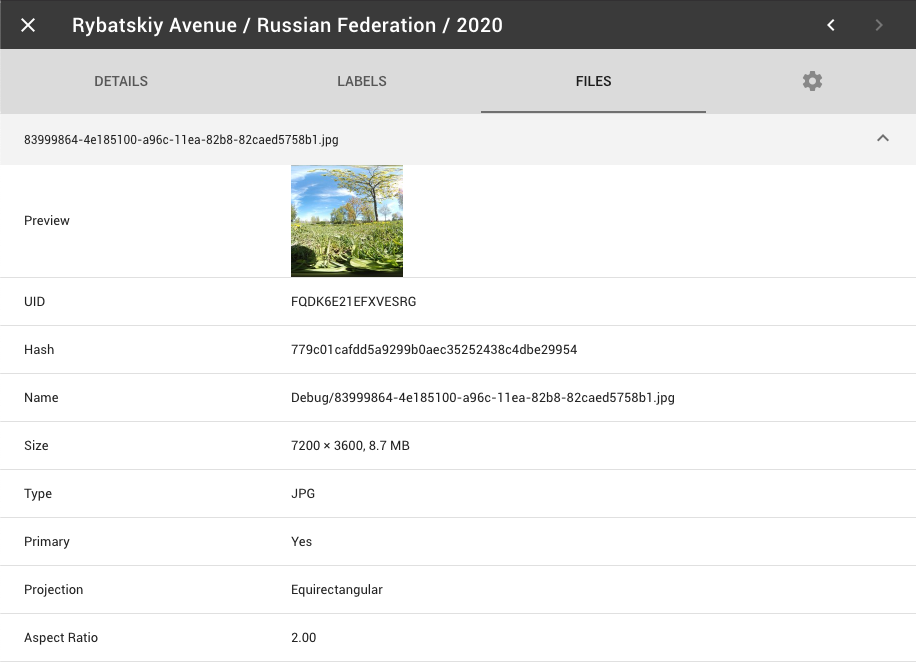Close the Rybatskiy Avenue photo dialog
The width and height of the screenshot is (916, 669).
tap(27, 25)
